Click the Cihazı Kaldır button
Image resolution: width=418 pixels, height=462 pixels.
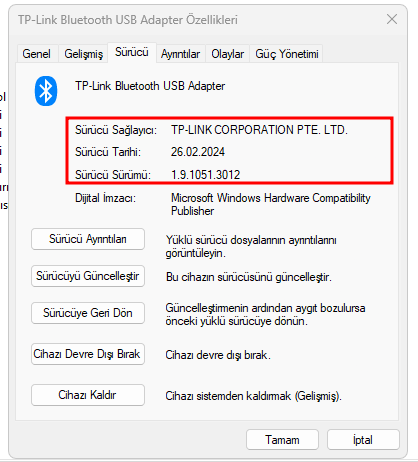coord(88,395)
